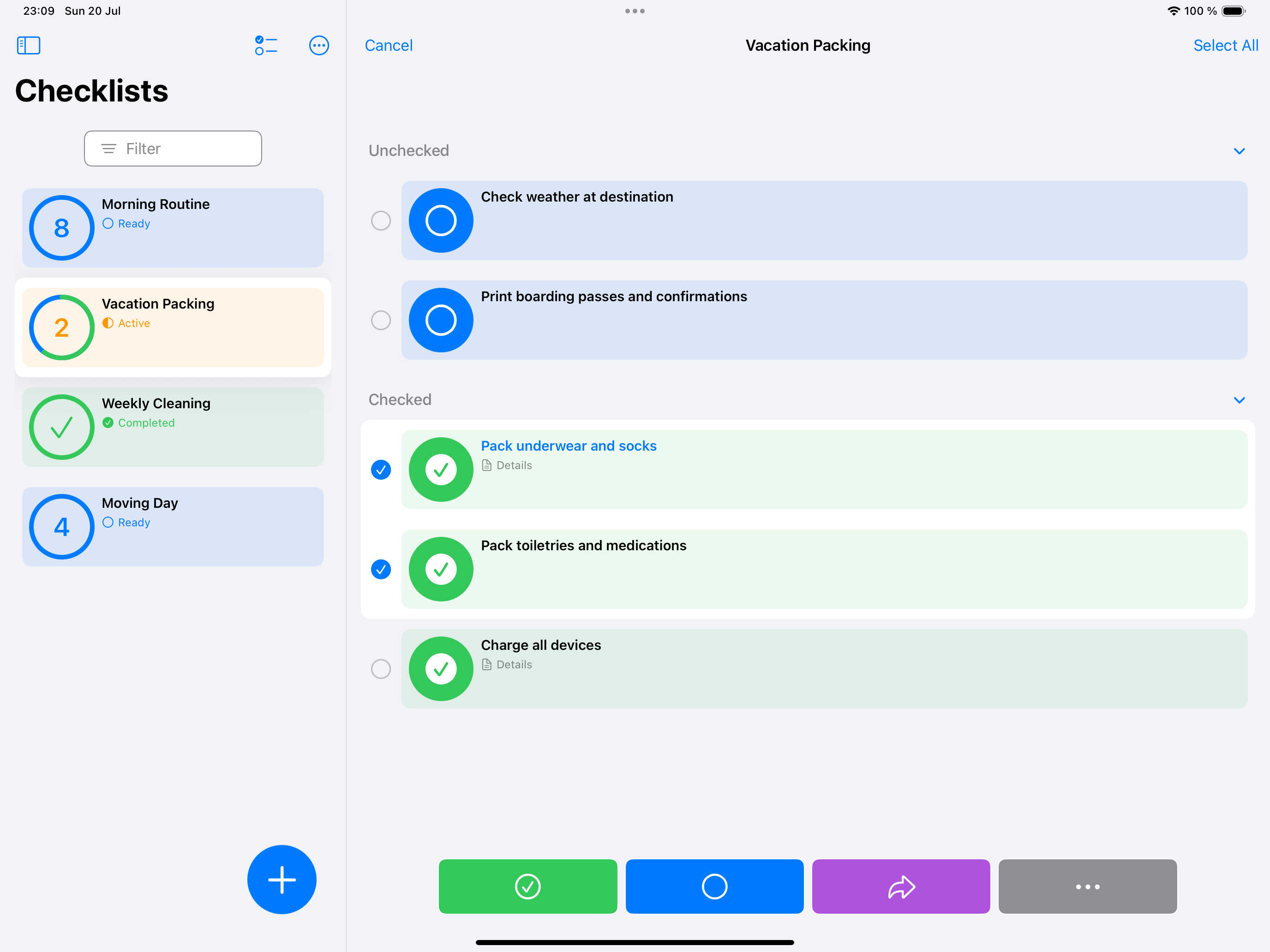The width and height of the screenshot is (1270, 952).
Task: Open more actions with the gray ellipsis button
Action: click(x=1086, y=886)
